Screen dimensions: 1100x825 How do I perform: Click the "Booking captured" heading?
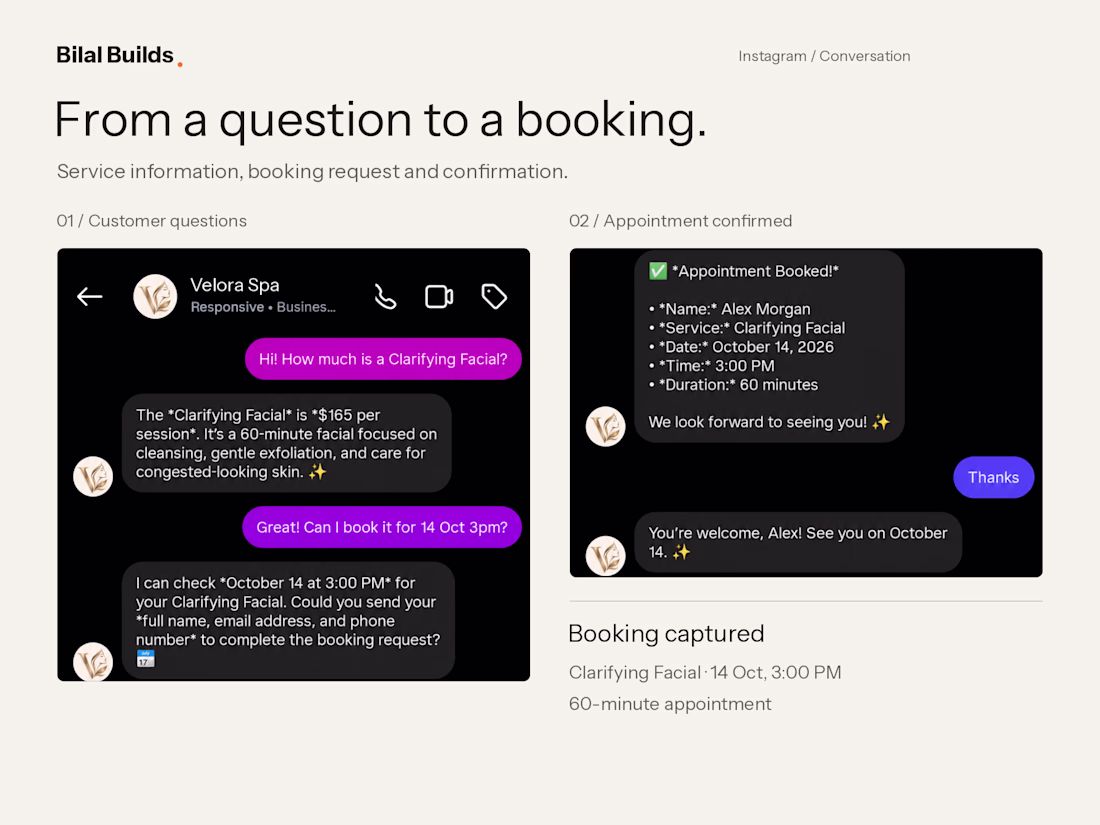coord(666,633)
